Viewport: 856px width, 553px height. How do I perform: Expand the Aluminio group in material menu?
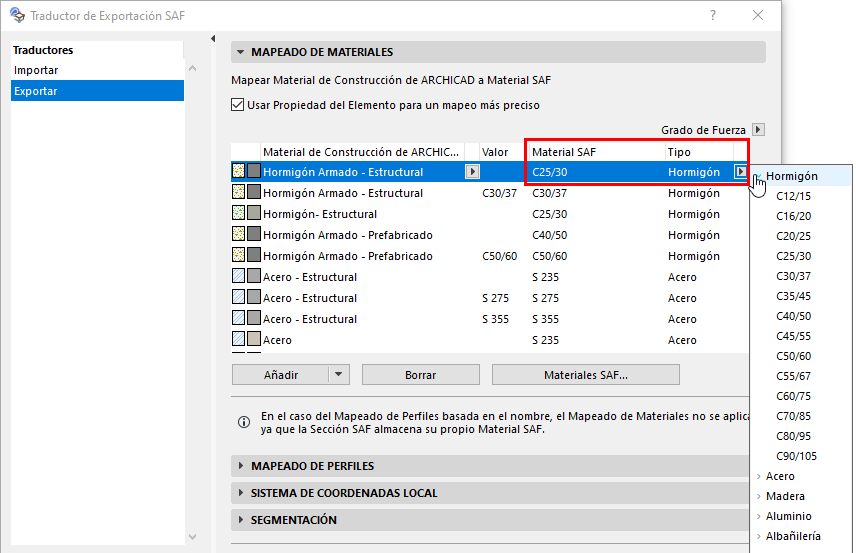pos(759,516)
